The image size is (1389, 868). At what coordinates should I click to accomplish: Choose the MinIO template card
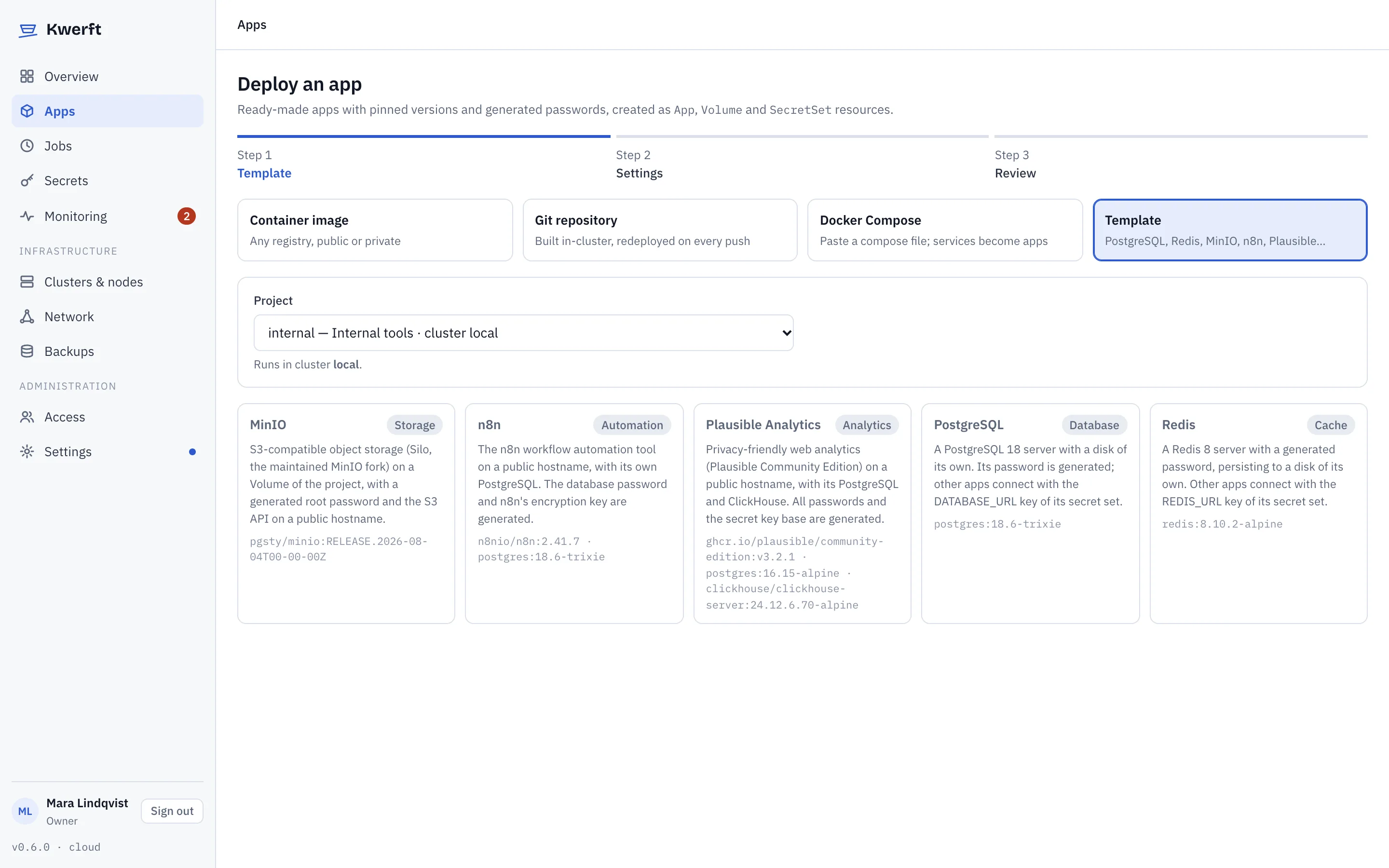tap(346, 514)
